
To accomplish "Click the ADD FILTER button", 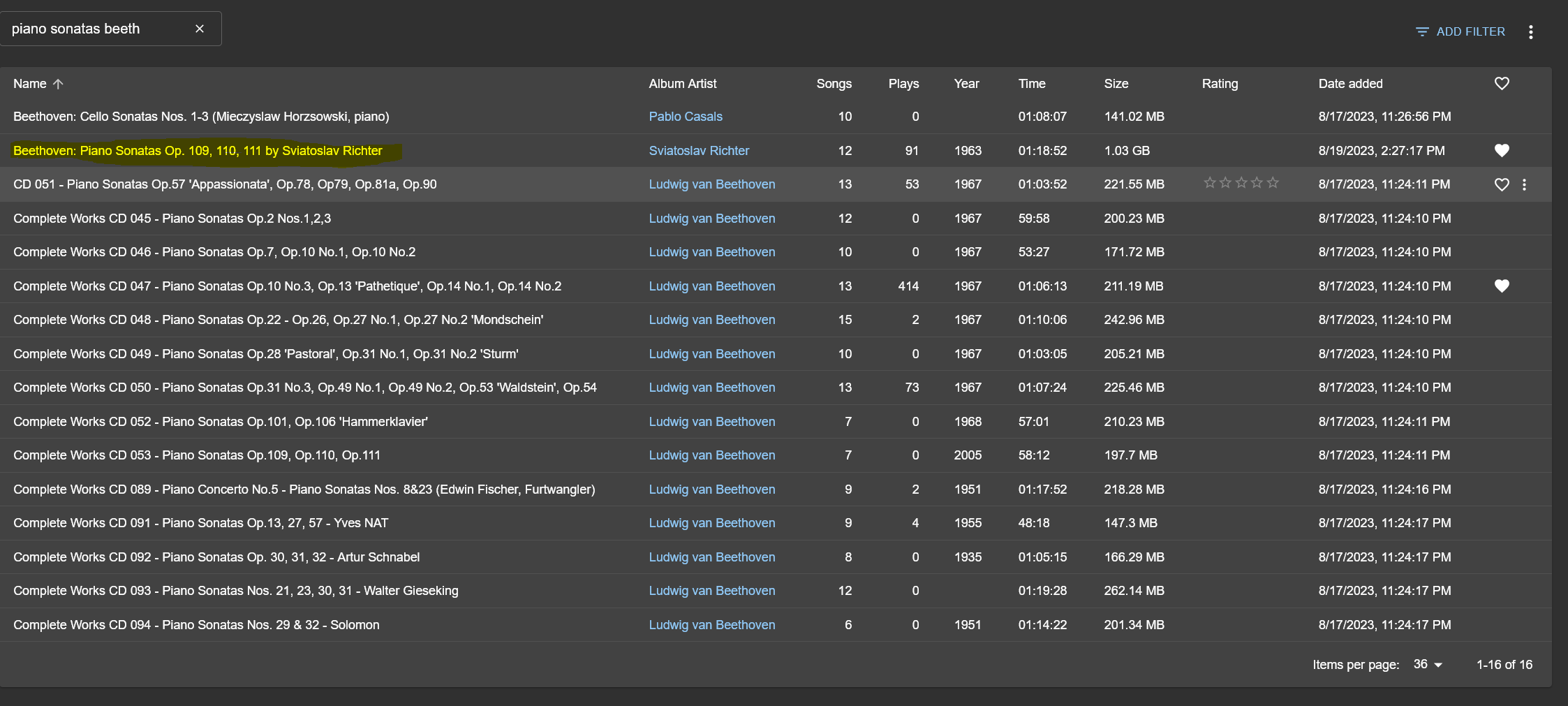I will pyautogui.click(x=1460, y=31).
